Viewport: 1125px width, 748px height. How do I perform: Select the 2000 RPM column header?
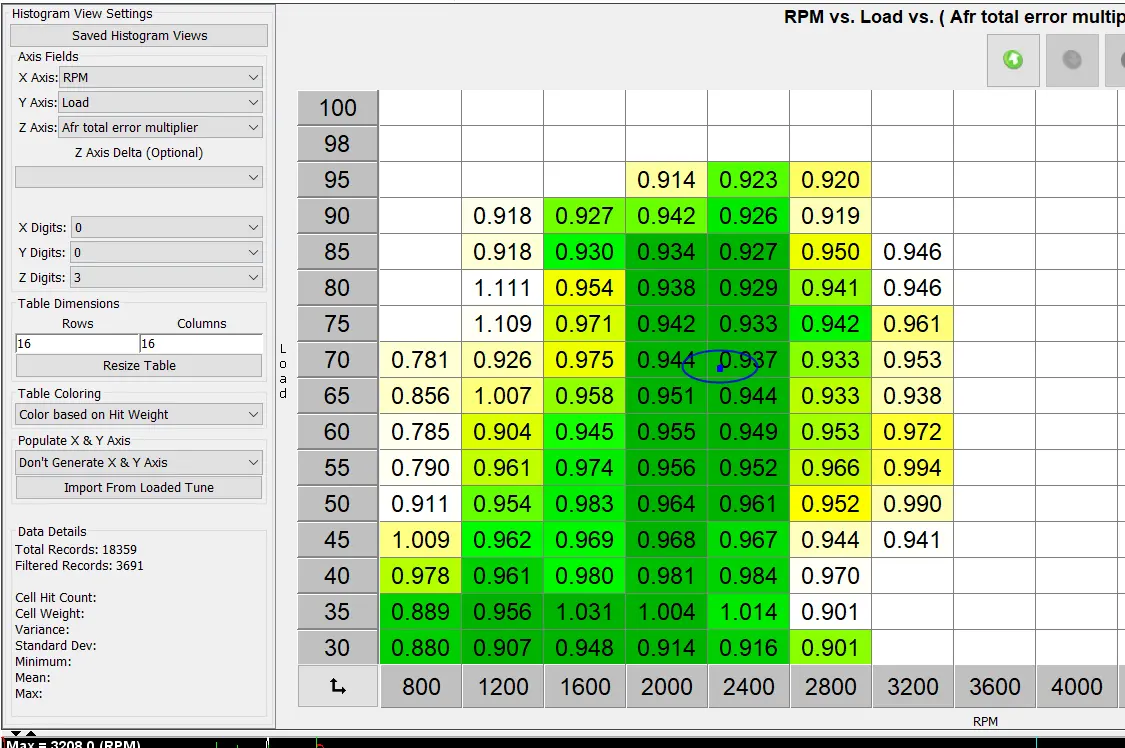pos(667,686)
